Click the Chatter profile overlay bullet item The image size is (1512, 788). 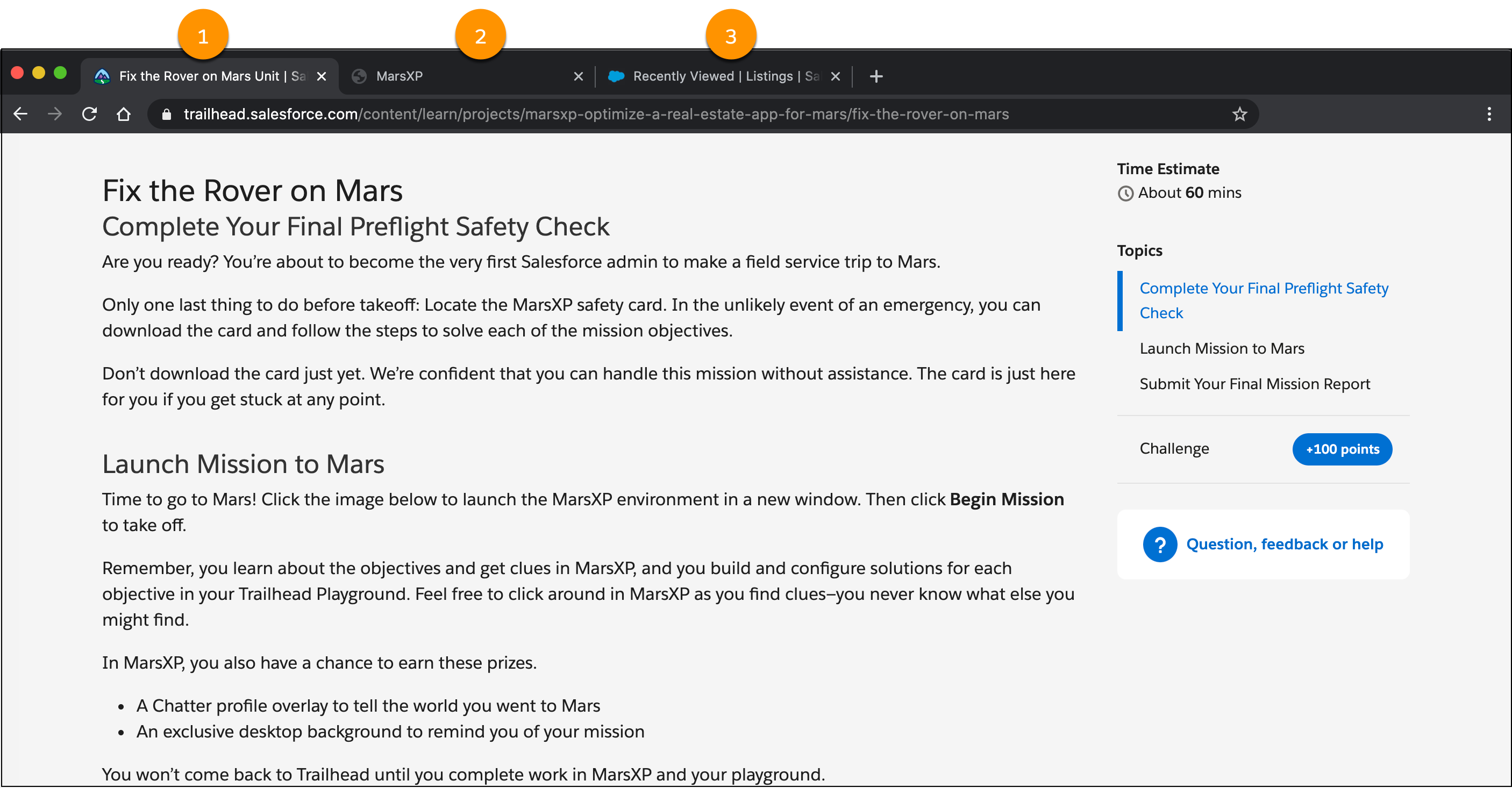point(368,705)
